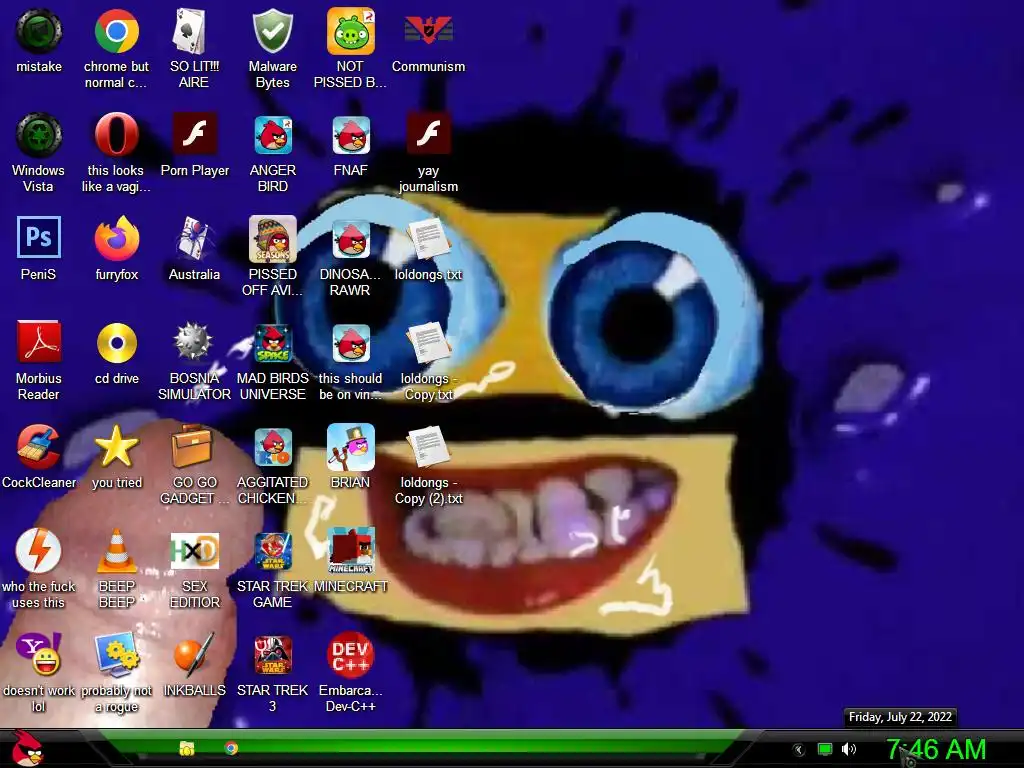Select the 'Malware Bytes' shield icon

[272, 31]
